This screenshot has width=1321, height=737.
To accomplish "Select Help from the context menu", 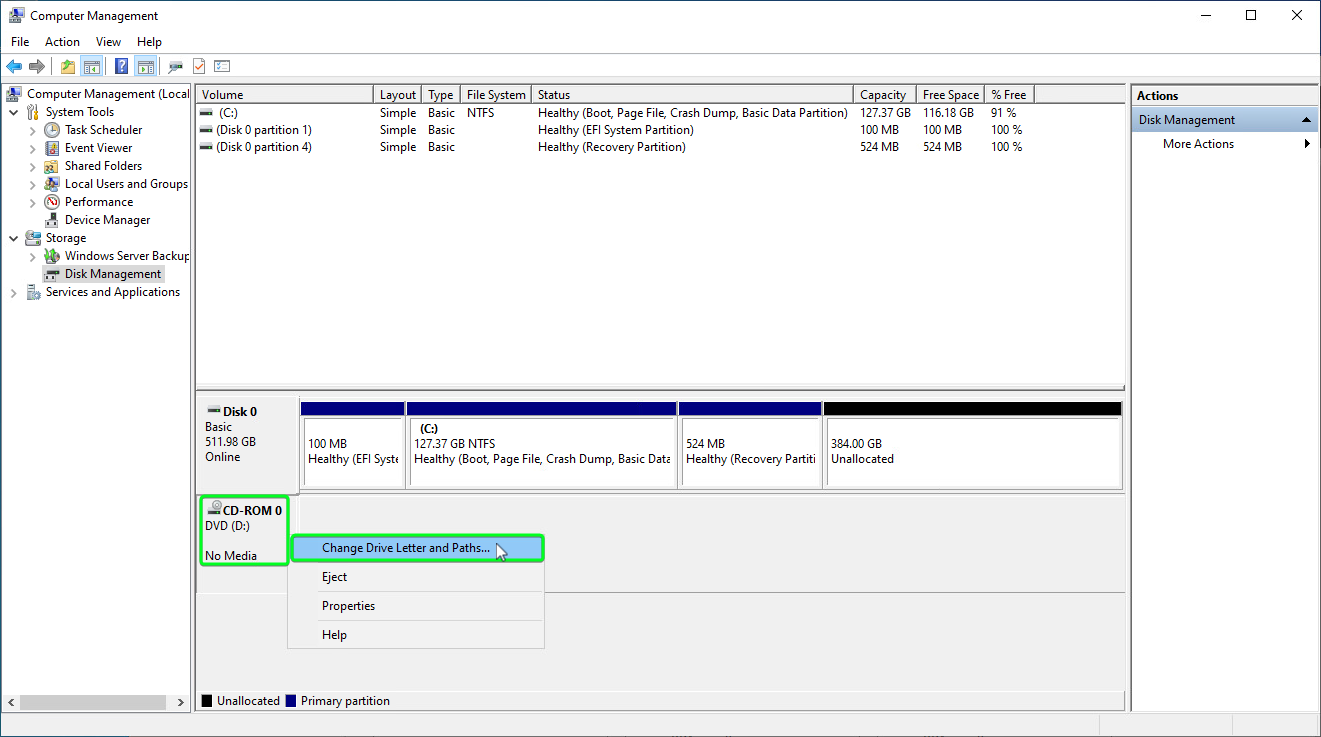I will 416,635.
